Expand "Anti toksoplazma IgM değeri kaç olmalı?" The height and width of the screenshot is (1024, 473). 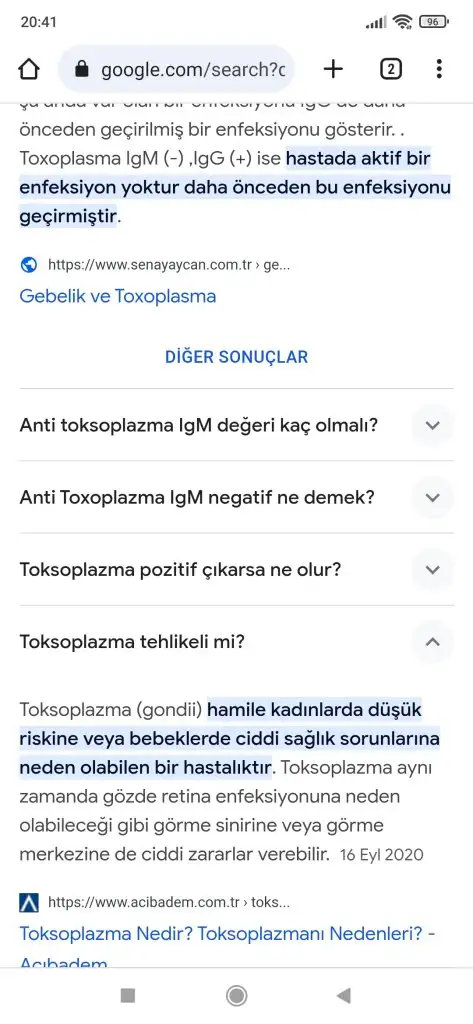coord(236,425)
